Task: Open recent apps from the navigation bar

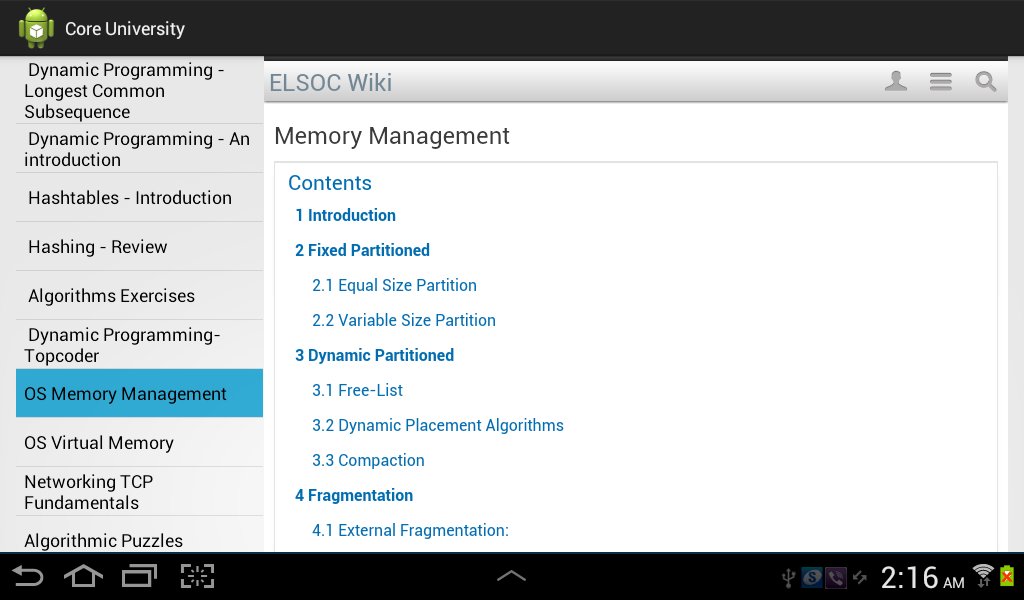Action: 141,576
